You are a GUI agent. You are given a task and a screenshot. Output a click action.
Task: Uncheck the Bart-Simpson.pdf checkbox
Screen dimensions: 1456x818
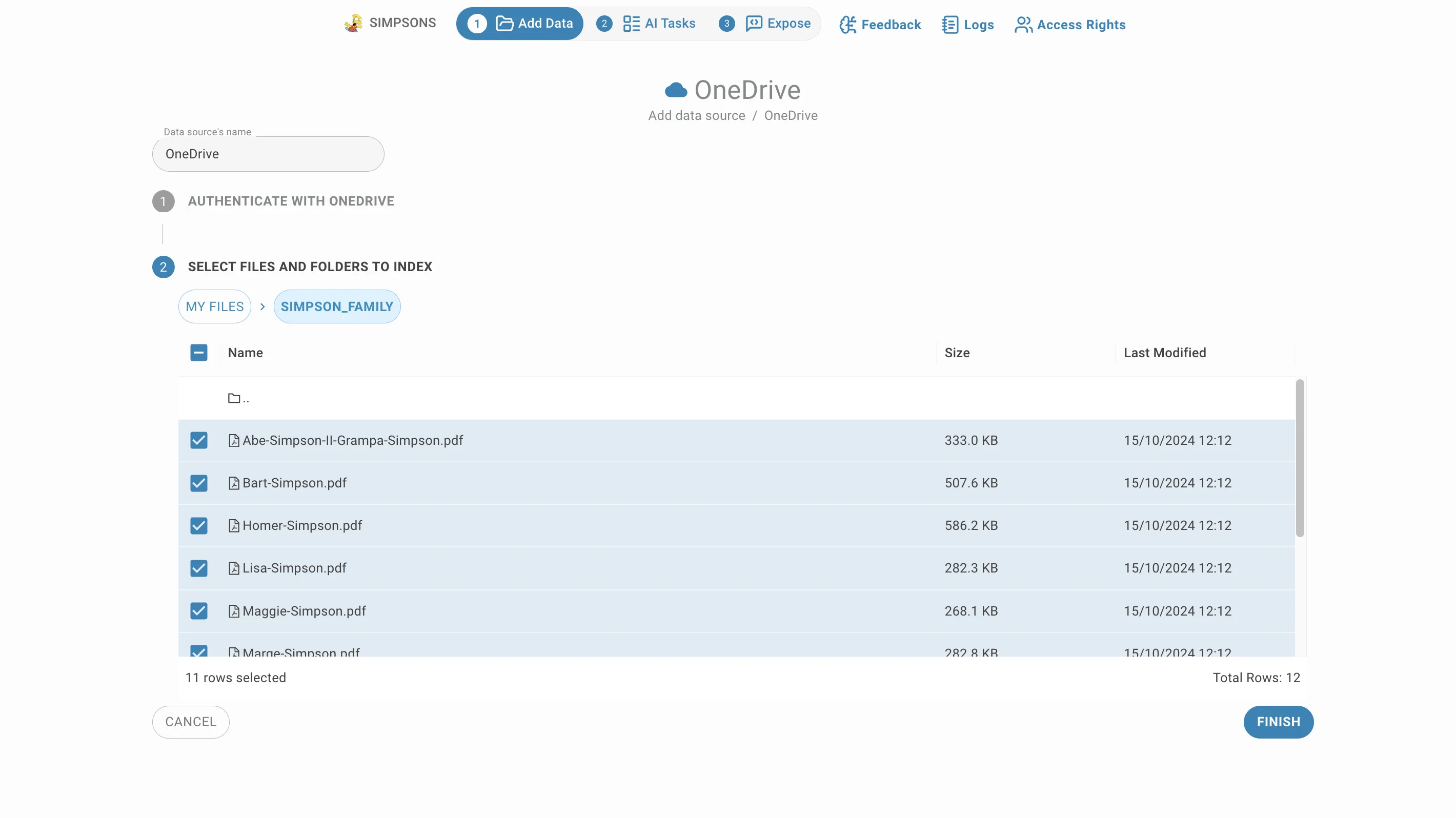coord(199,483)
